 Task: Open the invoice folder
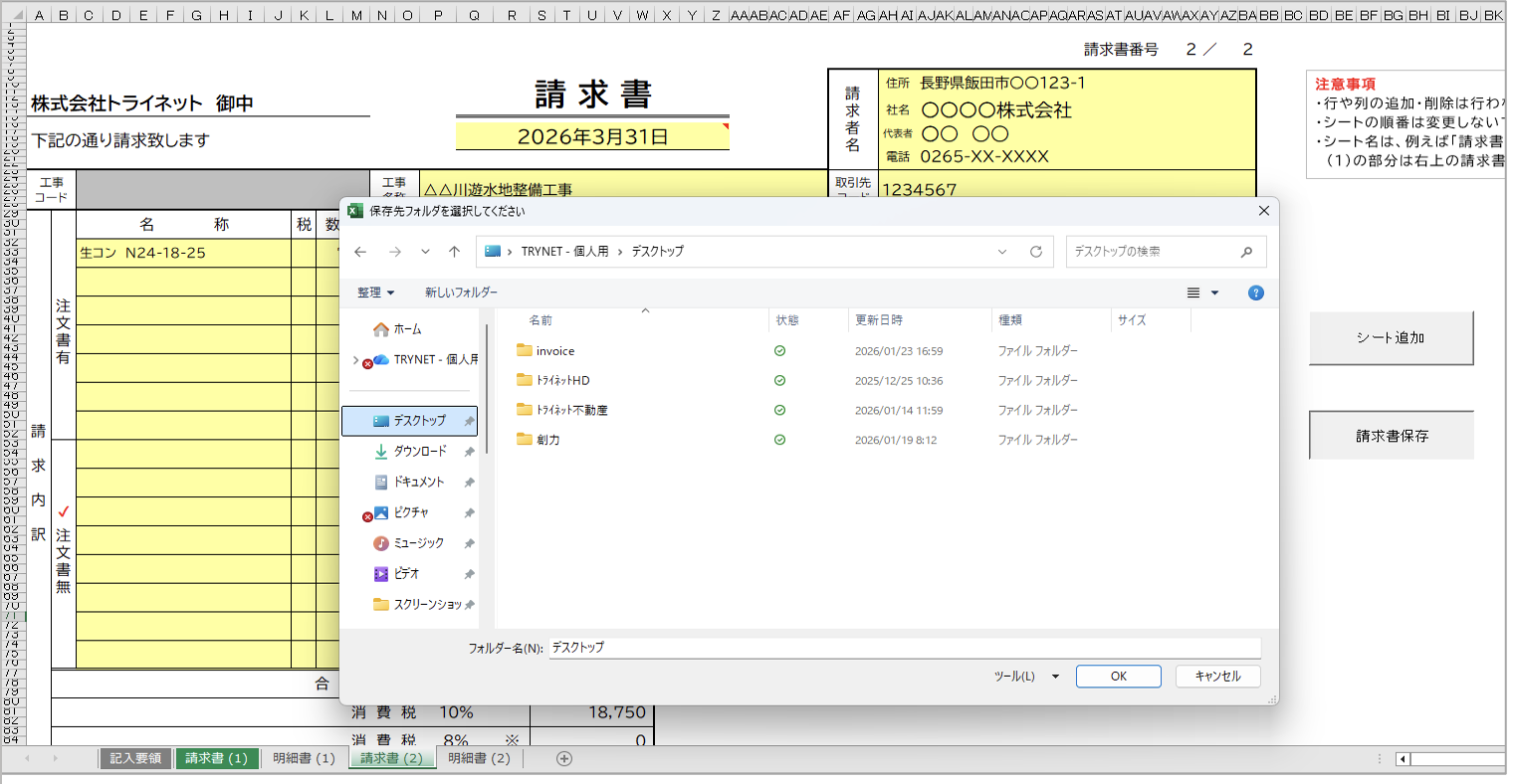[554, 351]
